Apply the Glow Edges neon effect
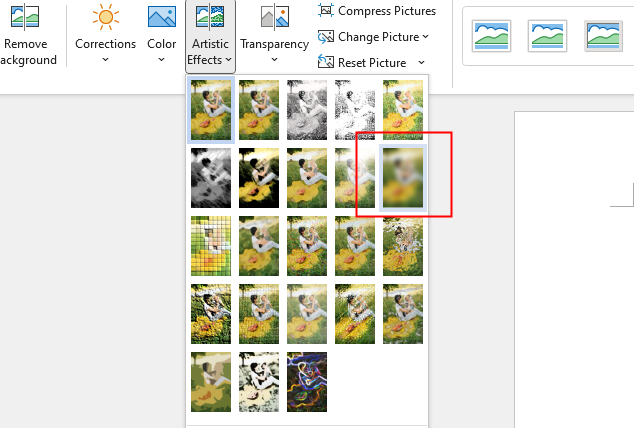Image resolution: width=634 pixels, height=428 pixels. 307,382
